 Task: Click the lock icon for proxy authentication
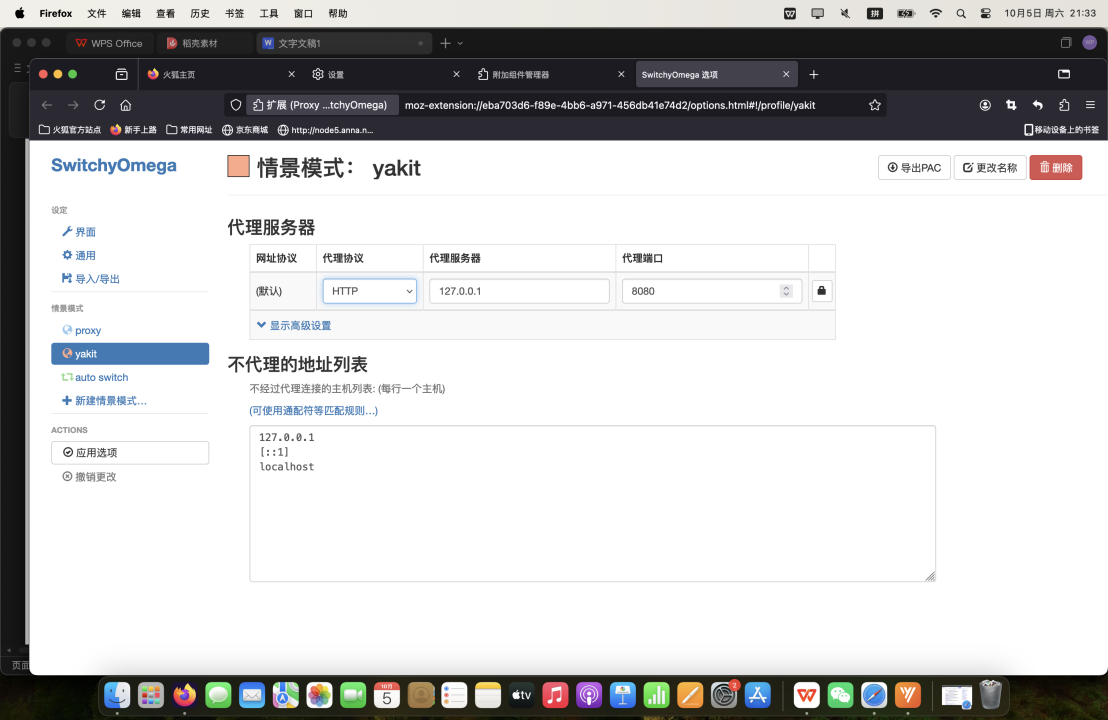point(821,291)
